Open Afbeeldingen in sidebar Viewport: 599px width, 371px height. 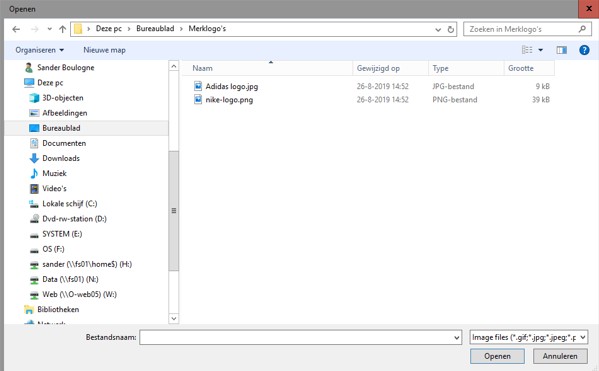[65, 113]
